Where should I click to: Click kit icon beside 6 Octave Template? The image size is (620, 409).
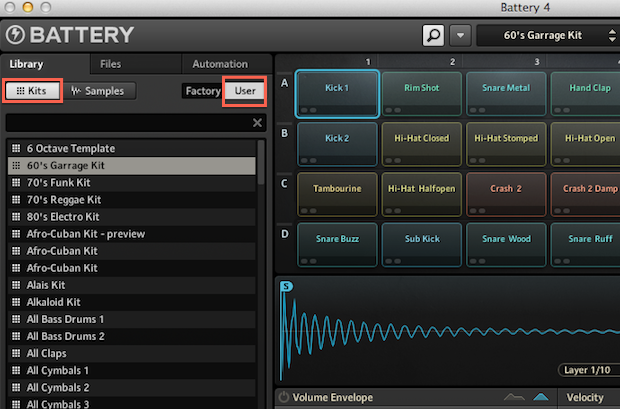pyautogui.click(x=16, y=148)
